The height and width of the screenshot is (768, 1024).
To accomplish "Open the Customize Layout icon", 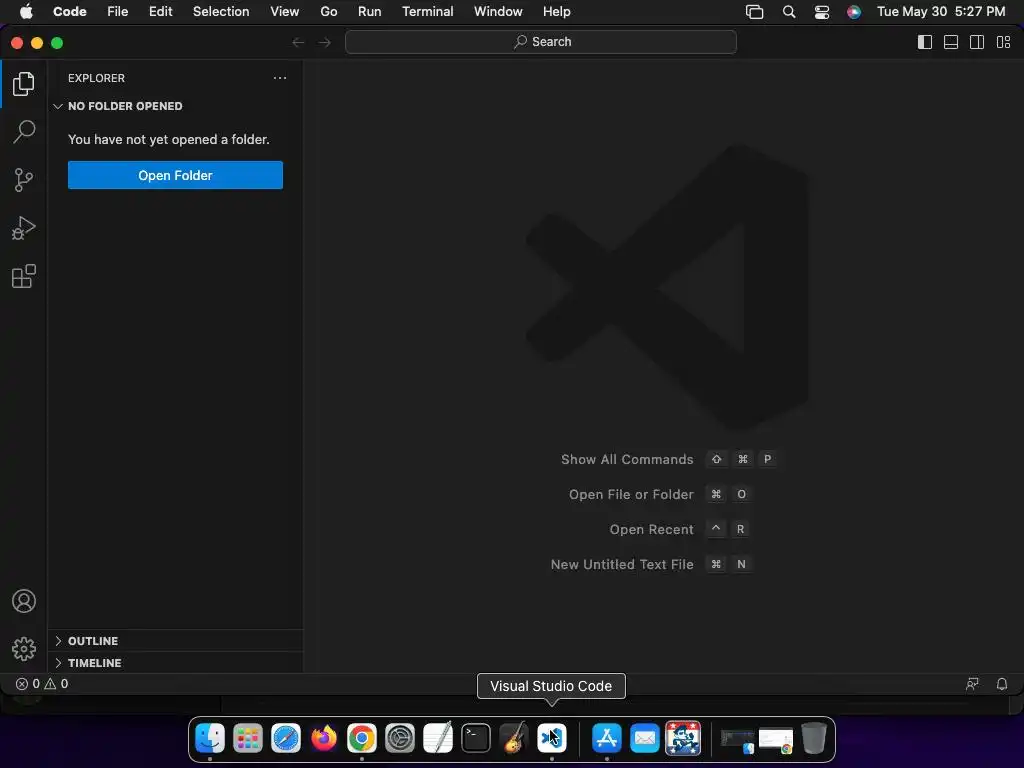I will click(1003, 42).
